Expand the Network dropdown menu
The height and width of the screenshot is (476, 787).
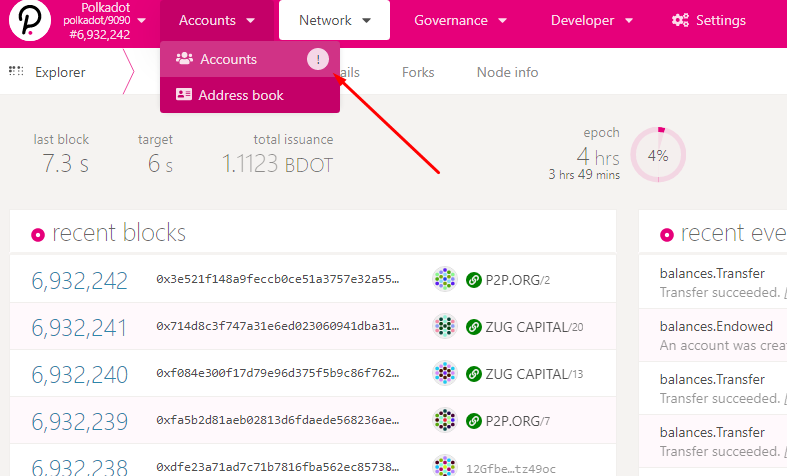coord(334,20)
